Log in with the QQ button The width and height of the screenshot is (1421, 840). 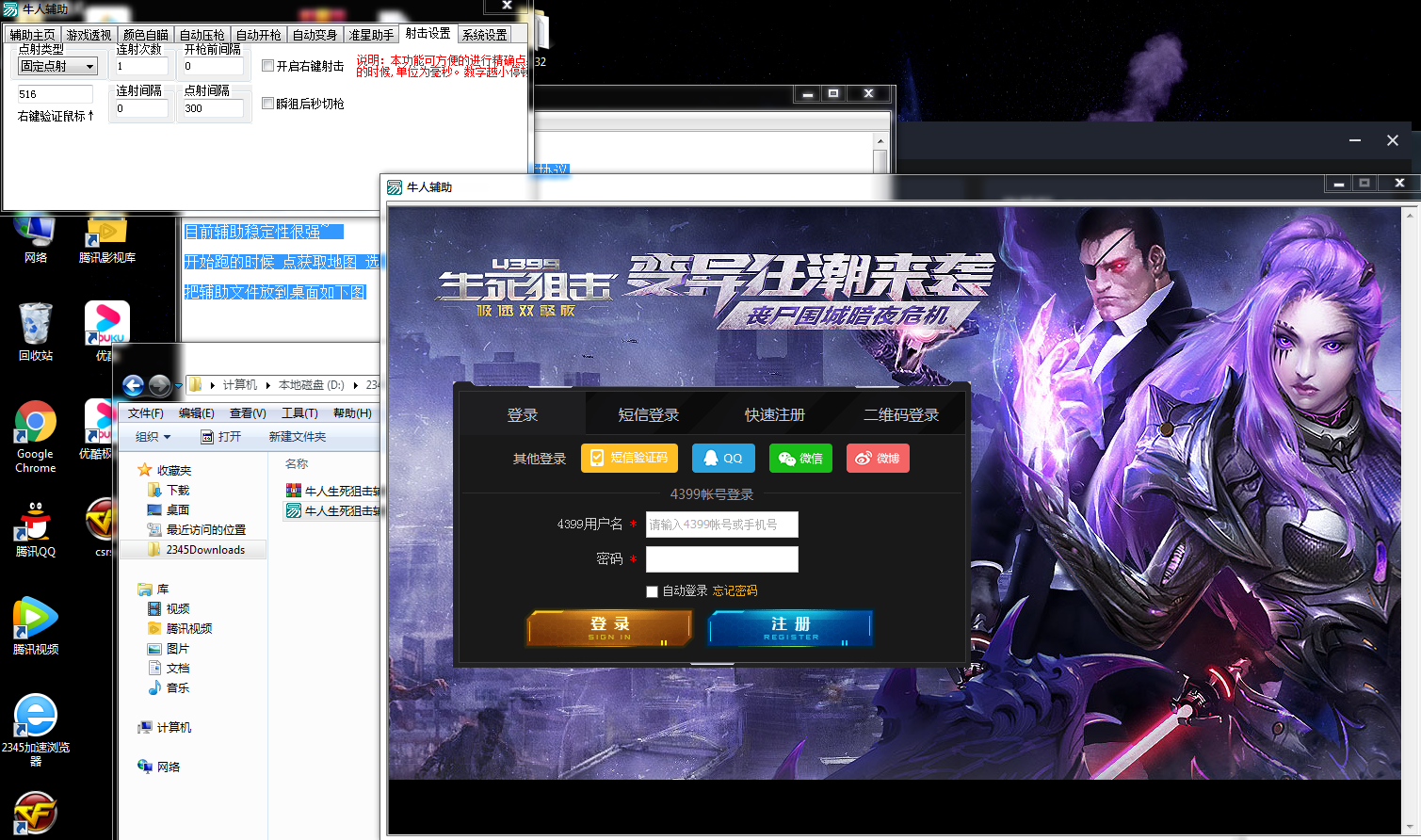[723, 458]
